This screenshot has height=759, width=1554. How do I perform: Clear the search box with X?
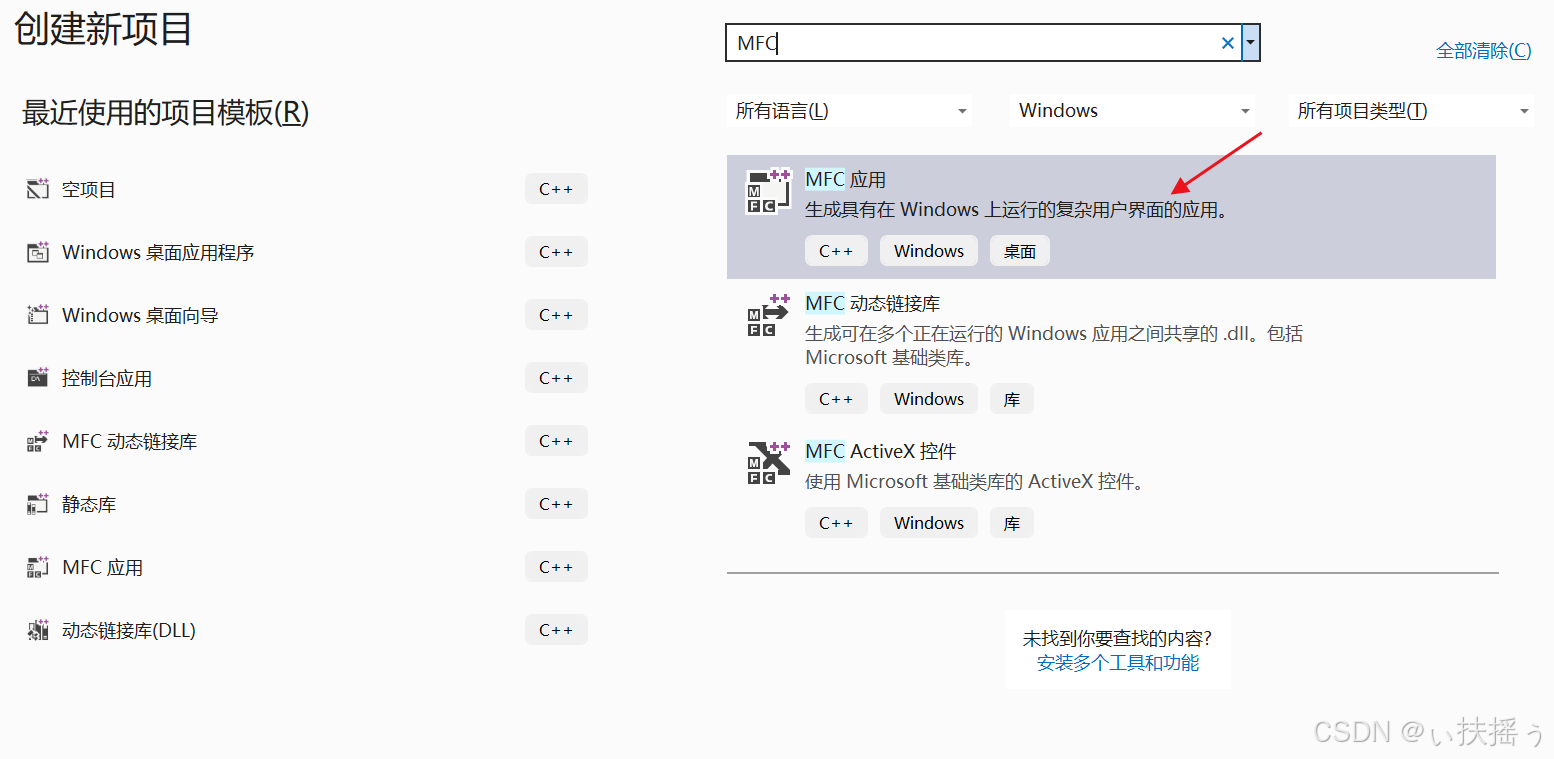(x=1228, y=43)
